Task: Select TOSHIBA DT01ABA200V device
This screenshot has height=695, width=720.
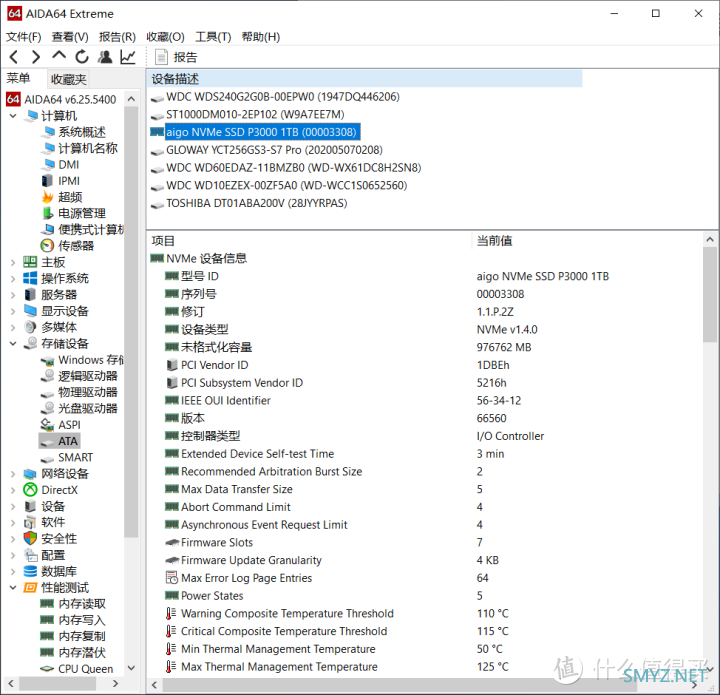Action: [x=257, y=203]
